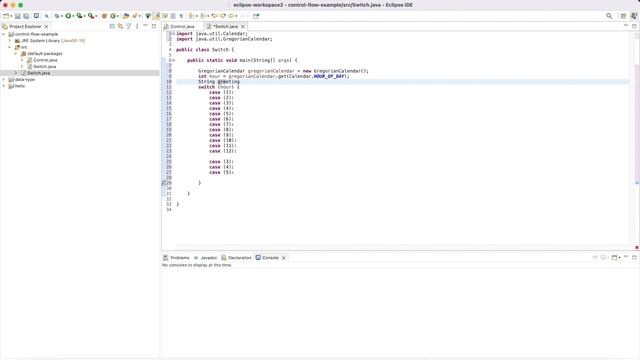Click the Open Perspective icon

click(623, 16)
